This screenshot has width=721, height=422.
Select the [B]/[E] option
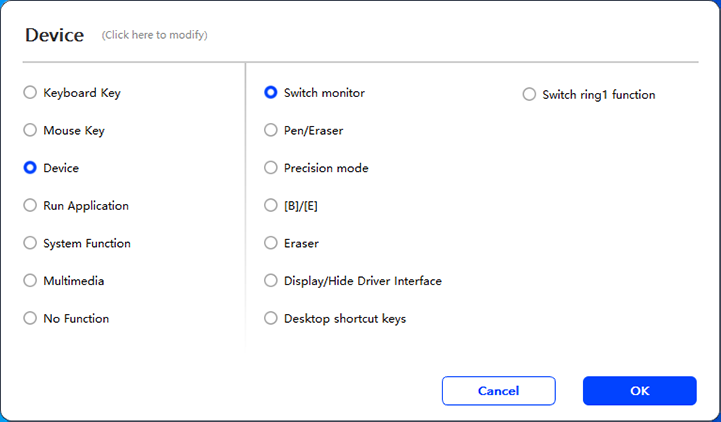click(x=270, y=205)
